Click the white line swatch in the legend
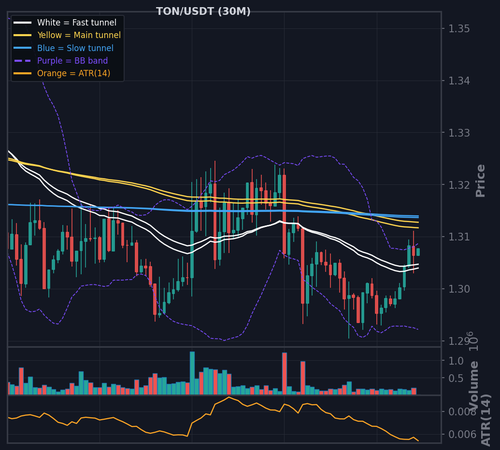Screen dimensions: 500x450 (x=22, y=23)
